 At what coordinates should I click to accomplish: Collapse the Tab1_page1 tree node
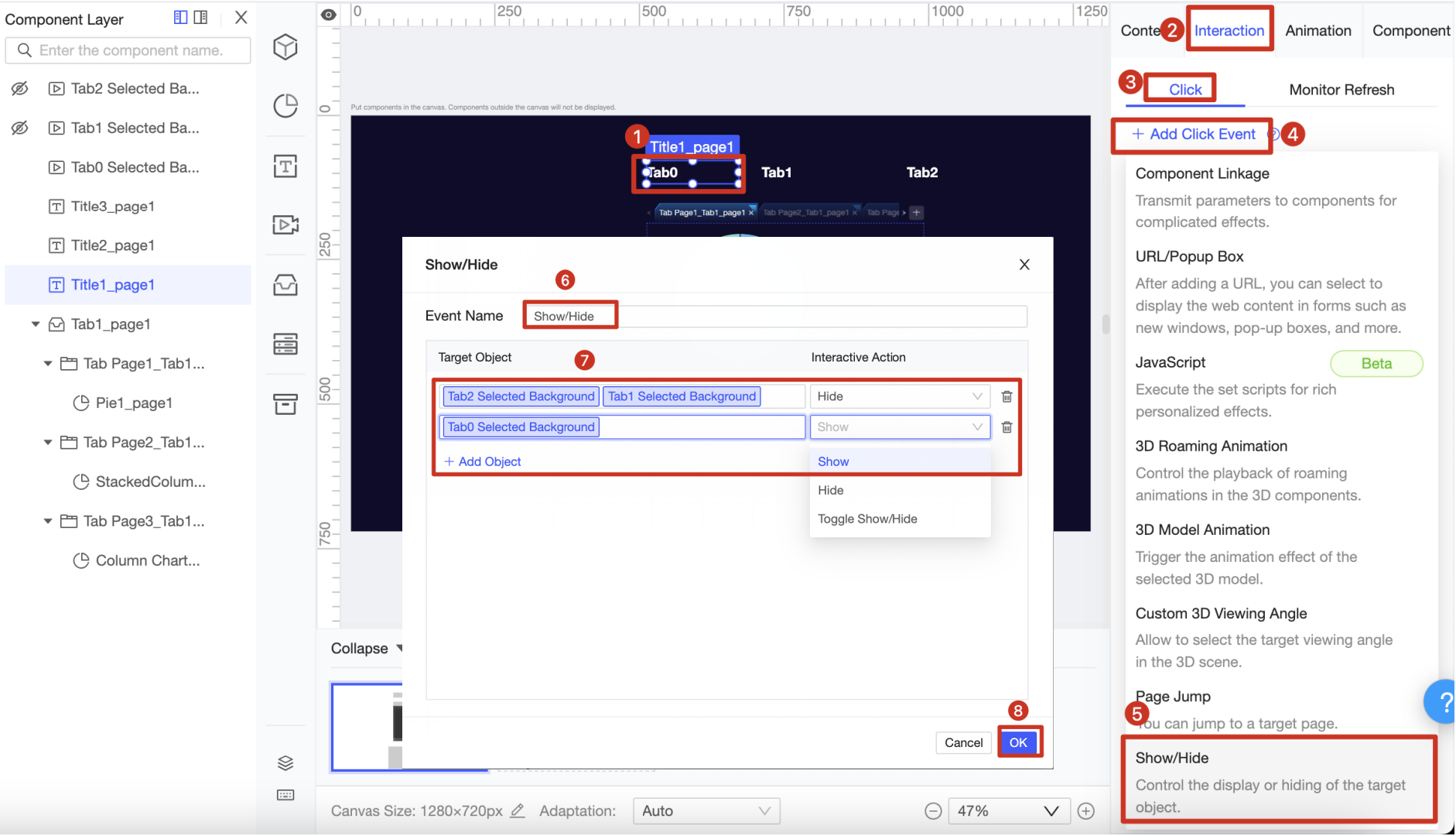tap(35, 324)
